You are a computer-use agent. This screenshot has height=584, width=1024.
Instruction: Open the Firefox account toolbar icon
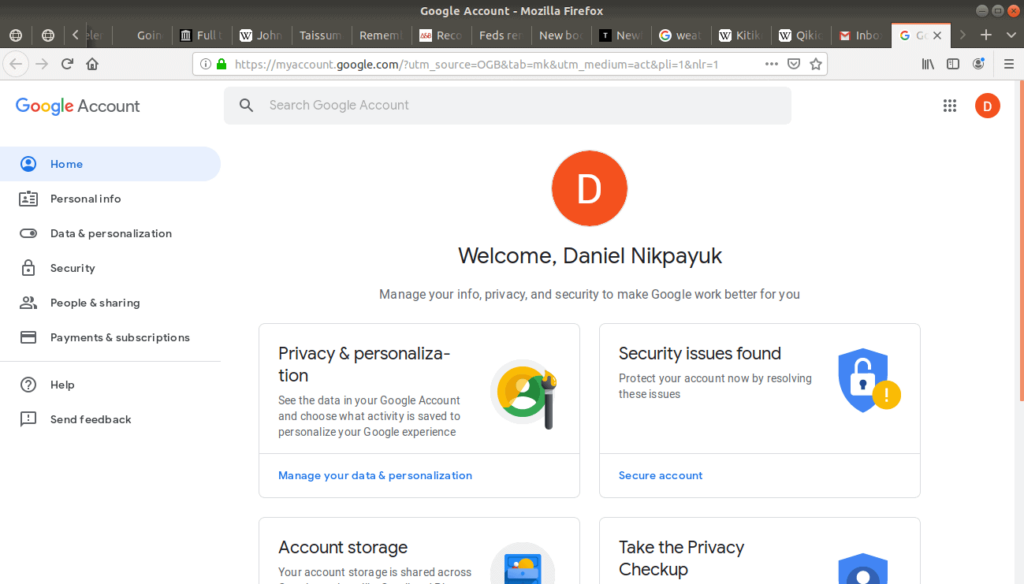tap(978, 64)
